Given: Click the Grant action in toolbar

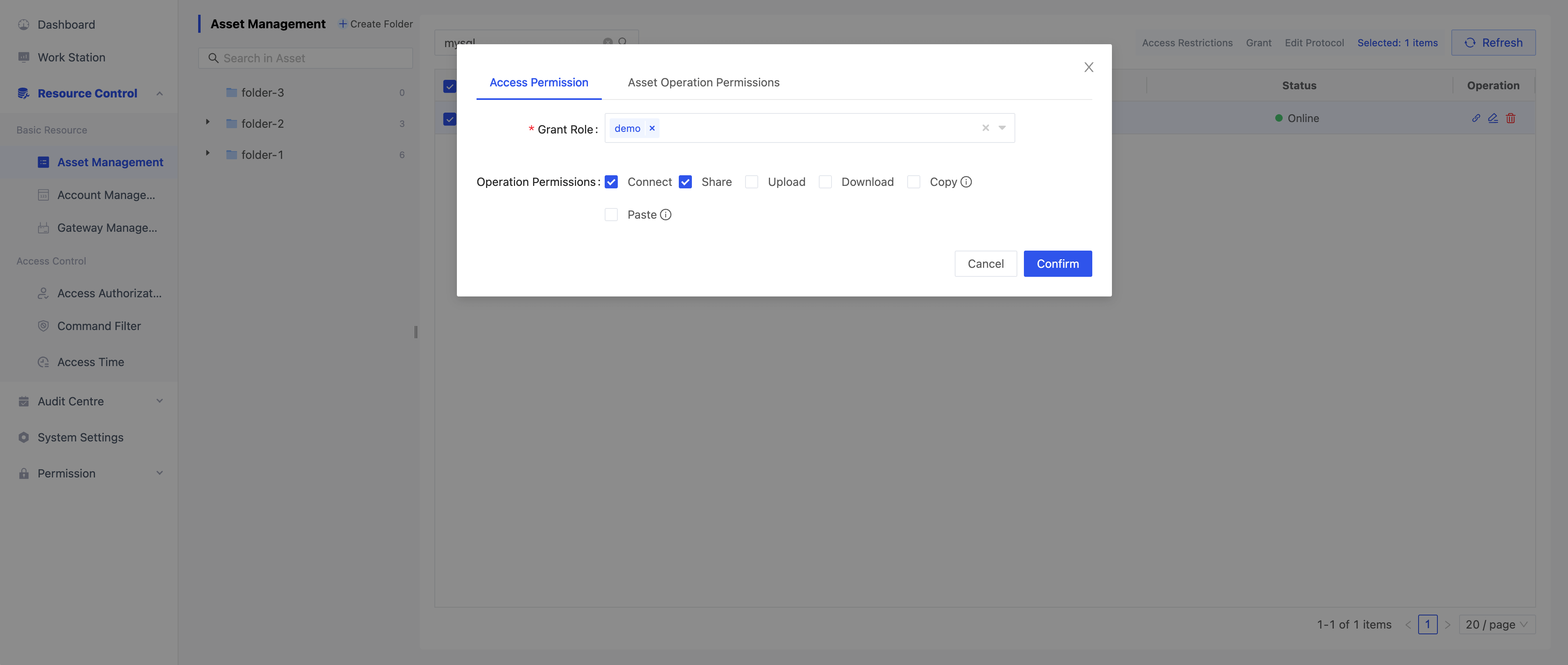Looking at the screenshot, I should point(1258,43).
